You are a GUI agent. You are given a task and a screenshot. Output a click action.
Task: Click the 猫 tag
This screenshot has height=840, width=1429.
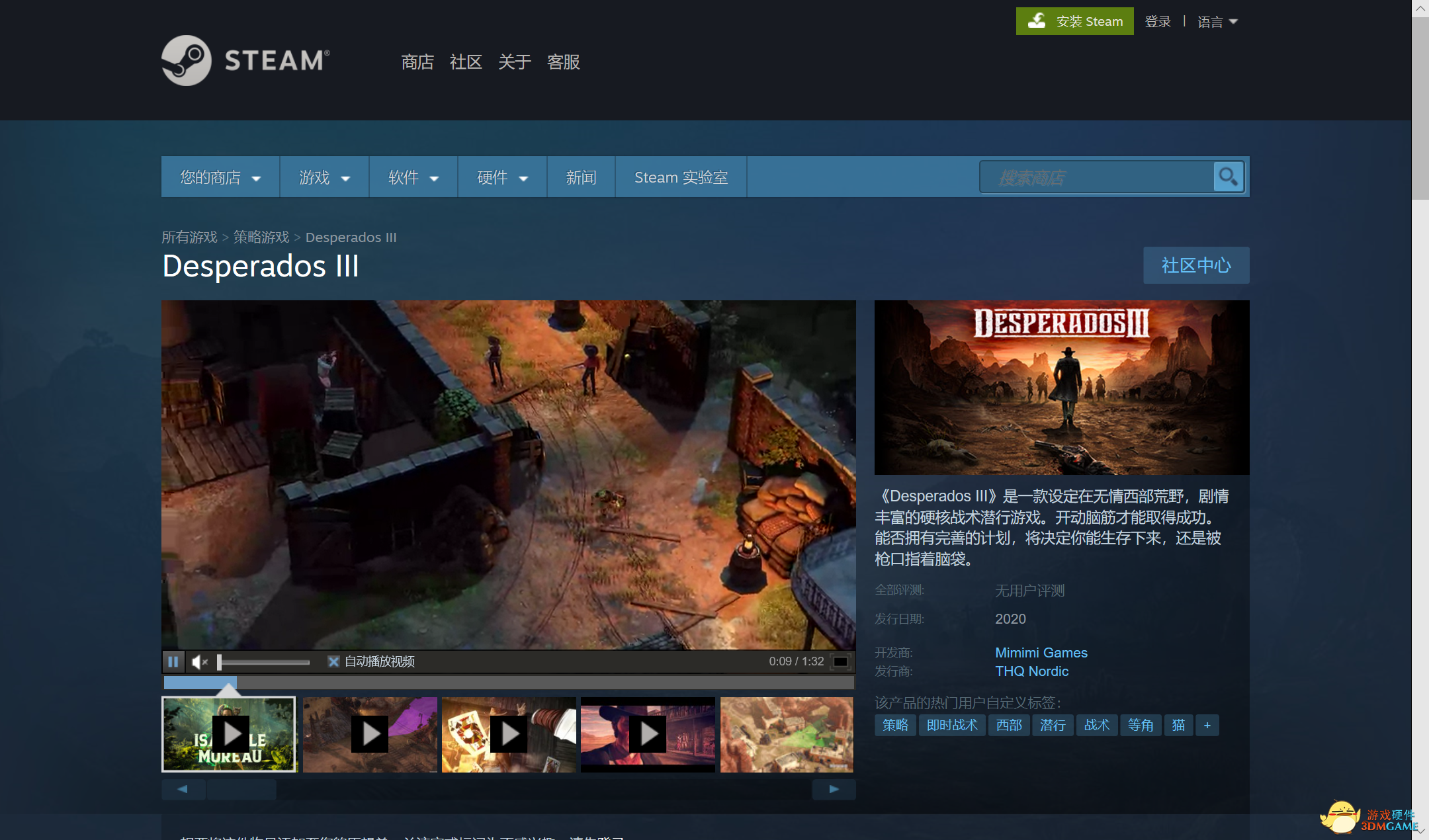point(1178,726)
